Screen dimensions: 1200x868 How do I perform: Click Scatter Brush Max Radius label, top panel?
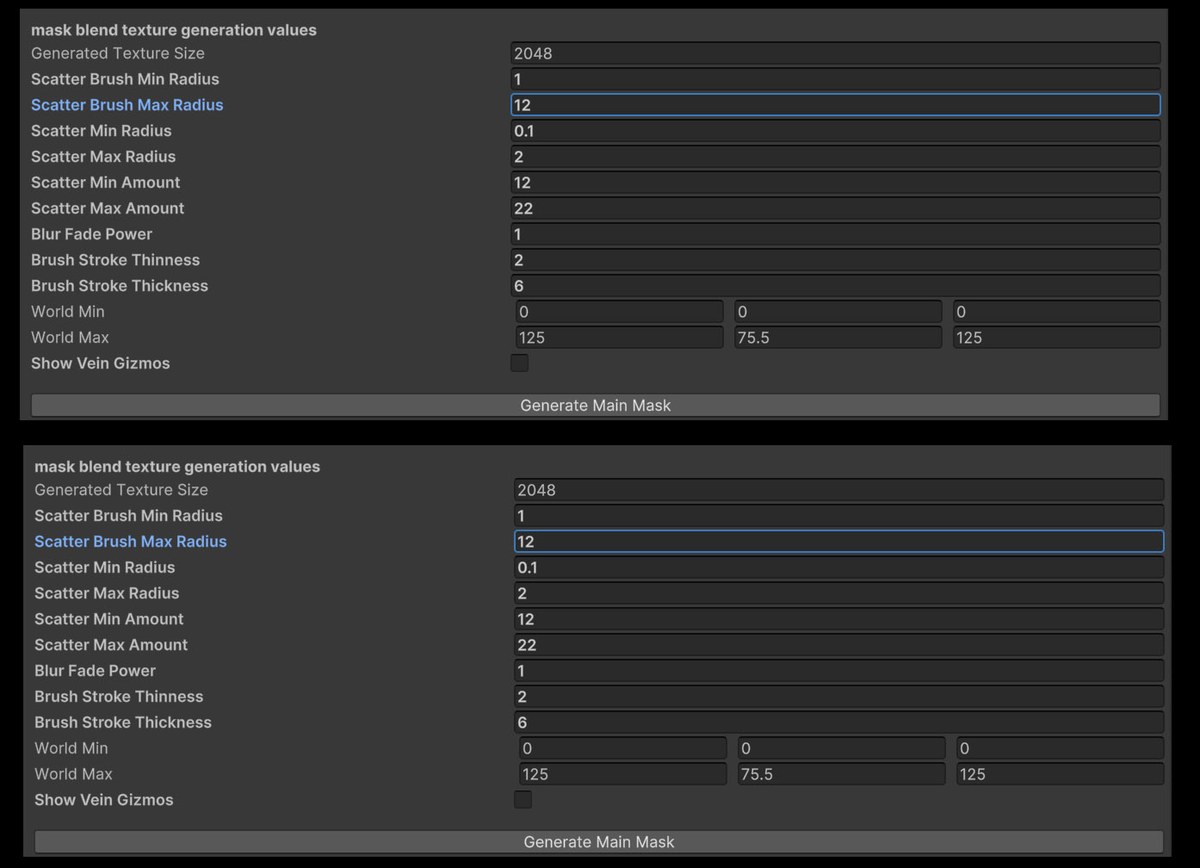click(x=127, y=105)
